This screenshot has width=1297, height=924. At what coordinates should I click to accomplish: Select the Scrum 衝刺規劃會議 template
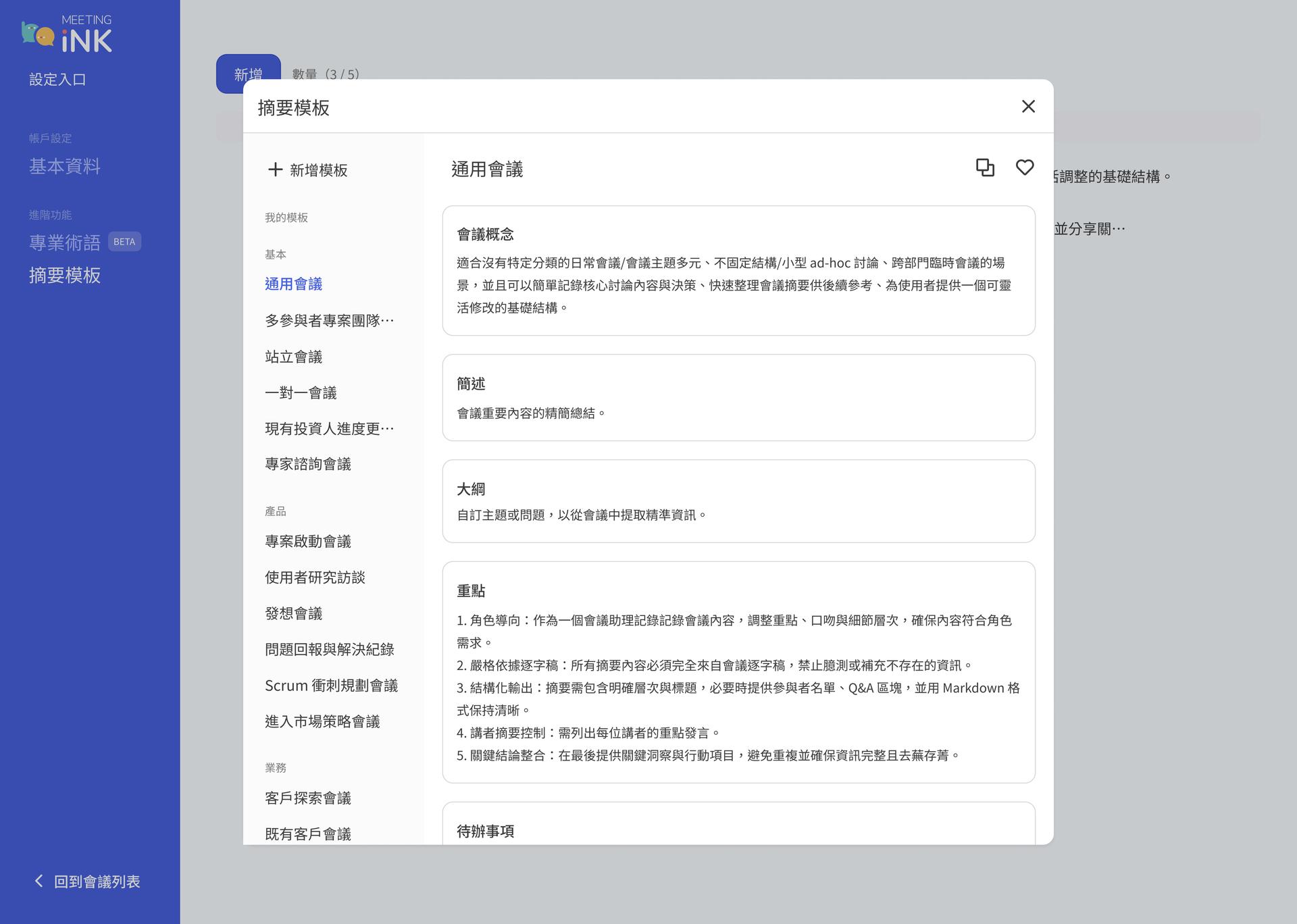tap(330, 685)
